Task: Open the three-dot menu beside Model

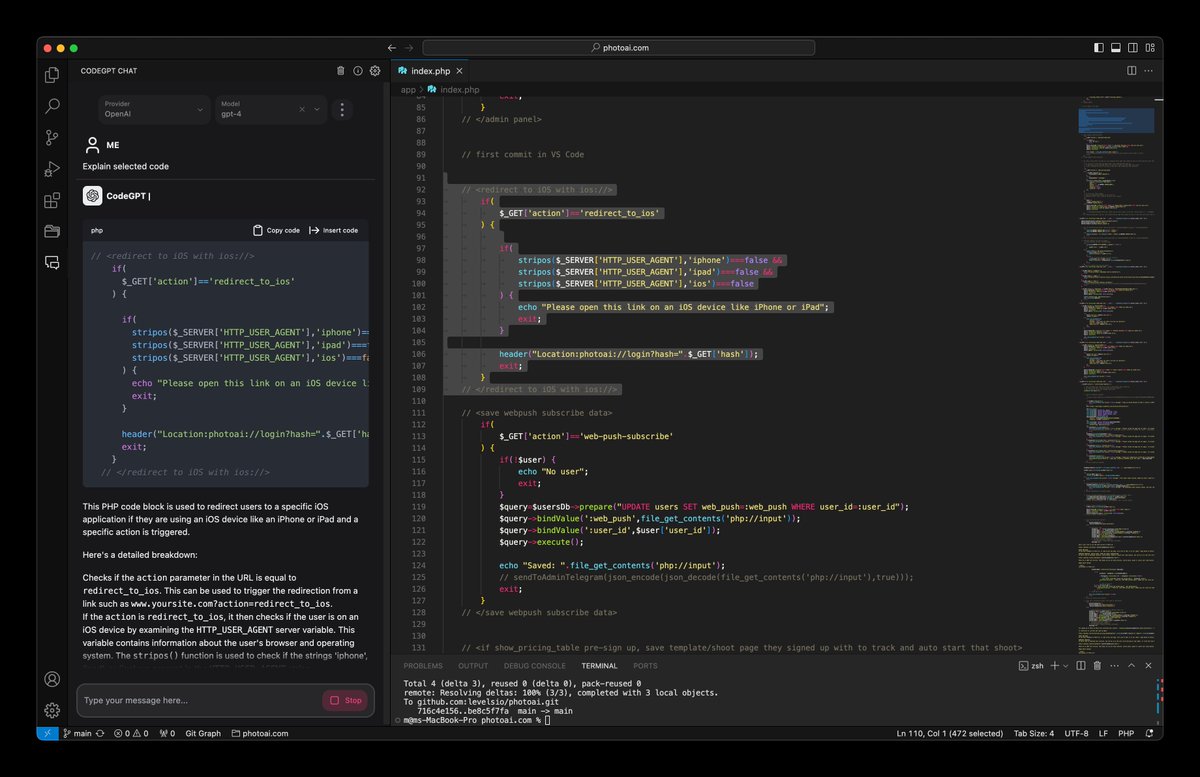Action: (x=342, y=110)
